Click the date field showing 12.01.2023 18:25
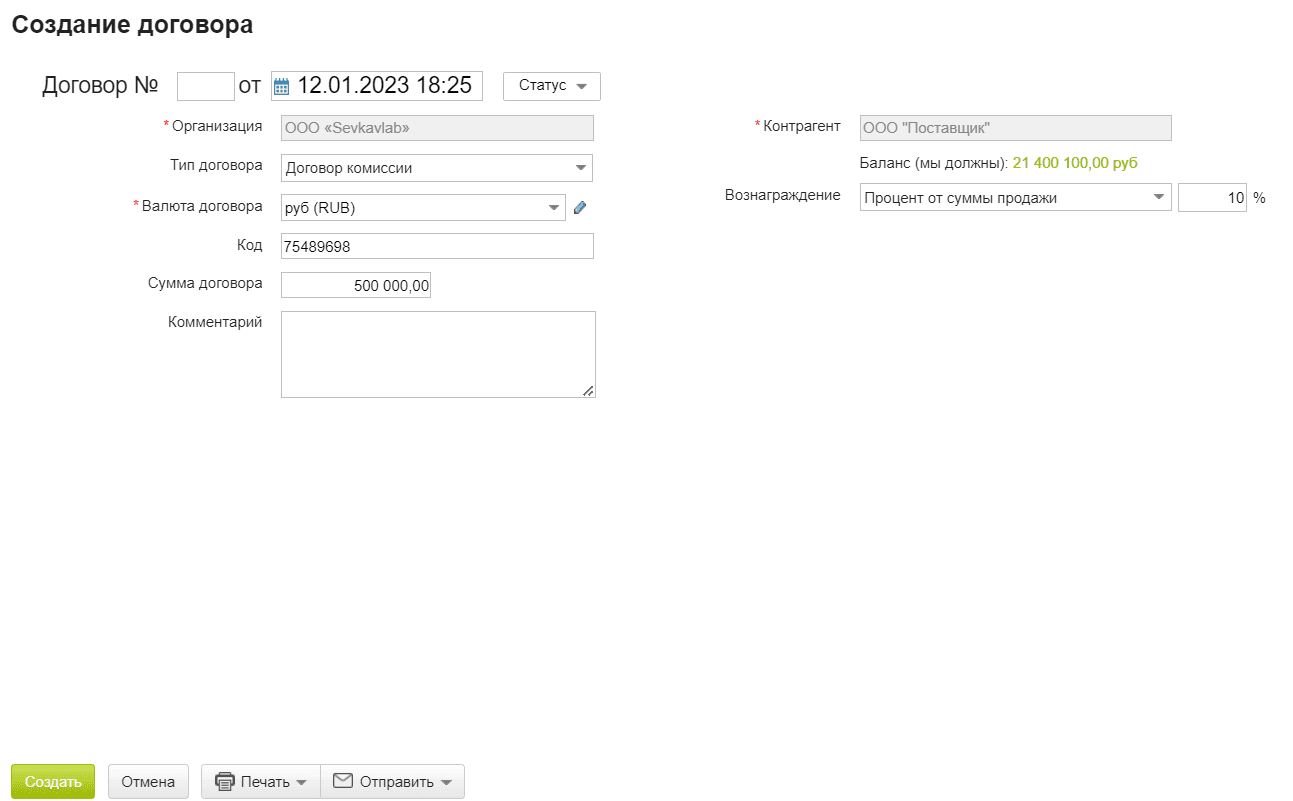This screenshot has height=801, width=1293. coord(386,86)
